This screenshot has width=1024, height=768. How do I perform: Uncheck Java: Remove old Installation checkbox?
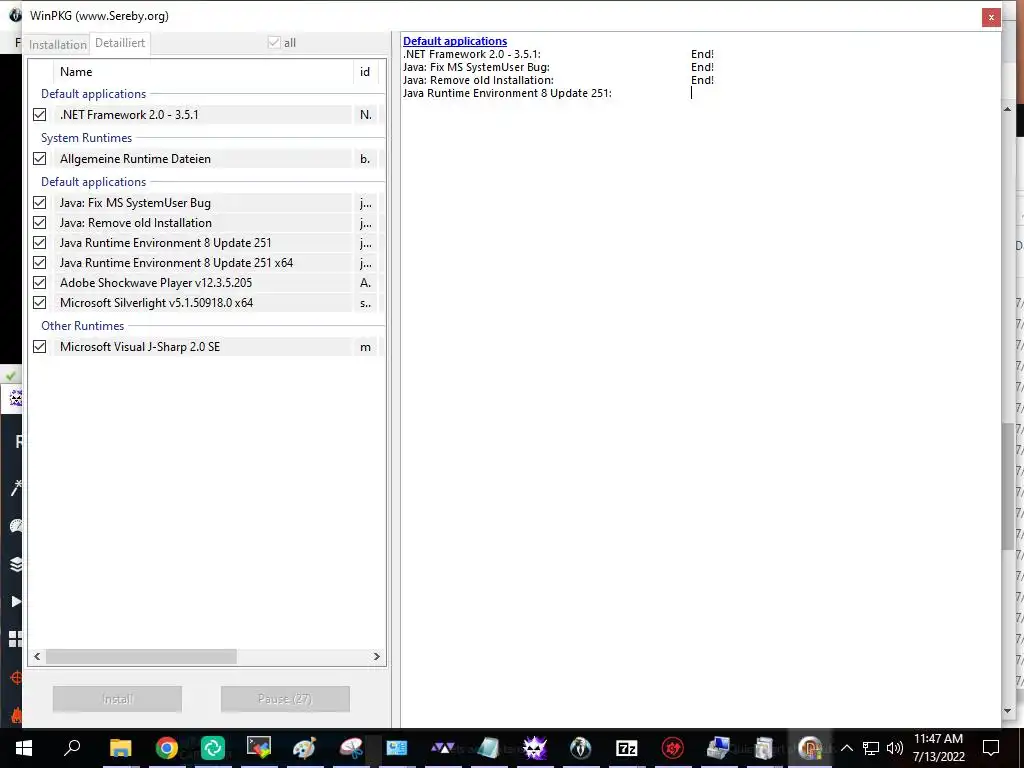(x=40, y=223)
